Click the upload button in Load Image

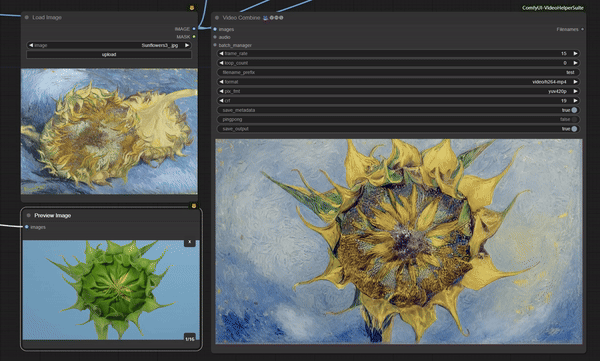pyautogui.click(x=109, y=54)
